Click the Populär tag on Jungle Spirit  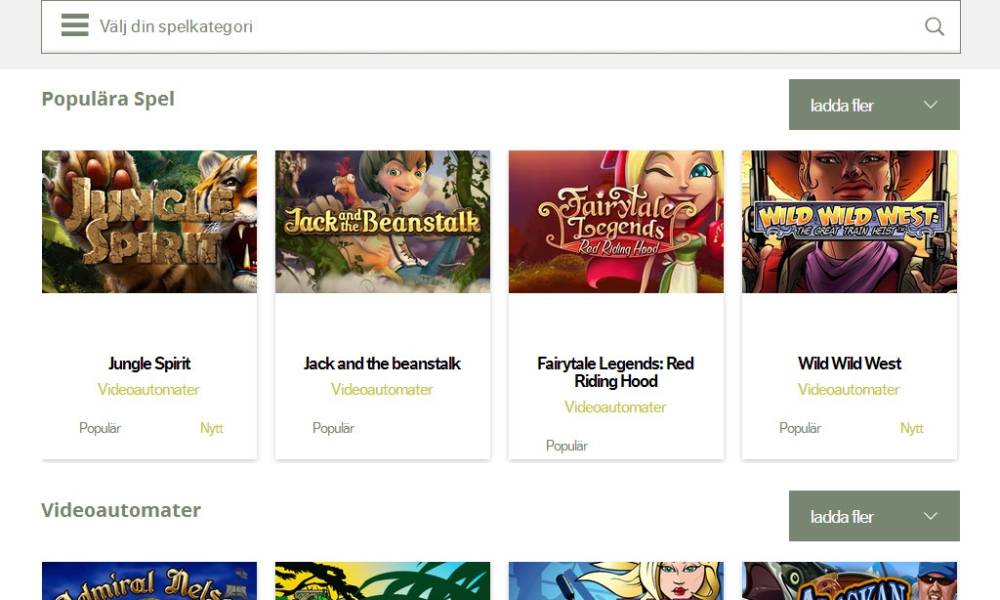[99, 428]
